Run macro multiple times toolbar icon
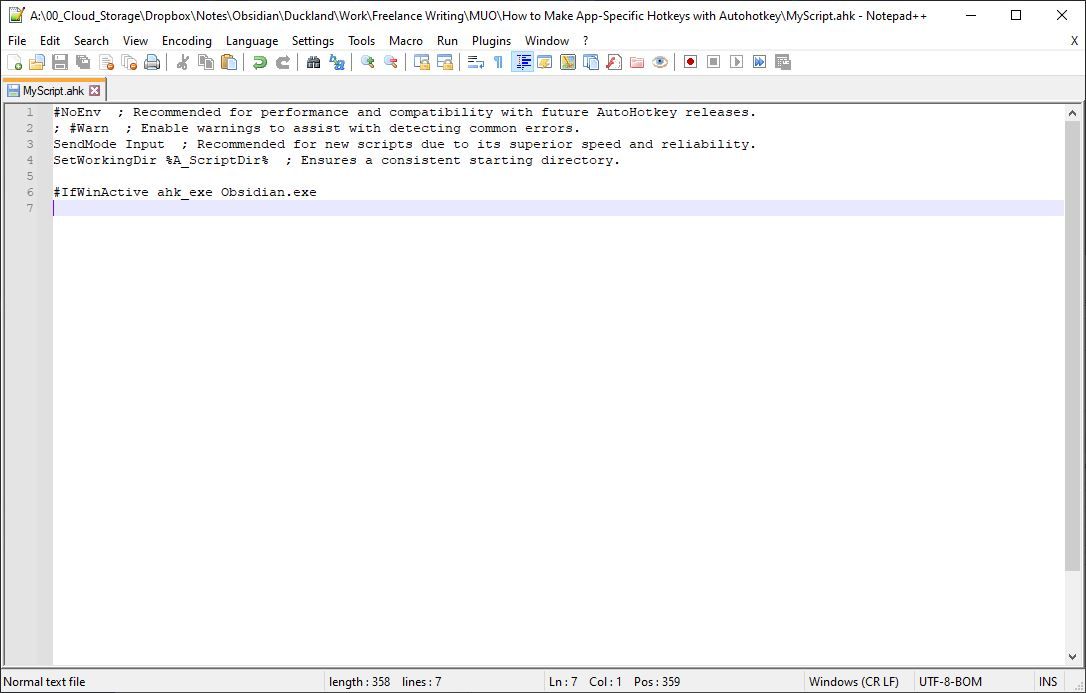The width and height of the screenshot is (1086, 693). [x=760, y=62]
